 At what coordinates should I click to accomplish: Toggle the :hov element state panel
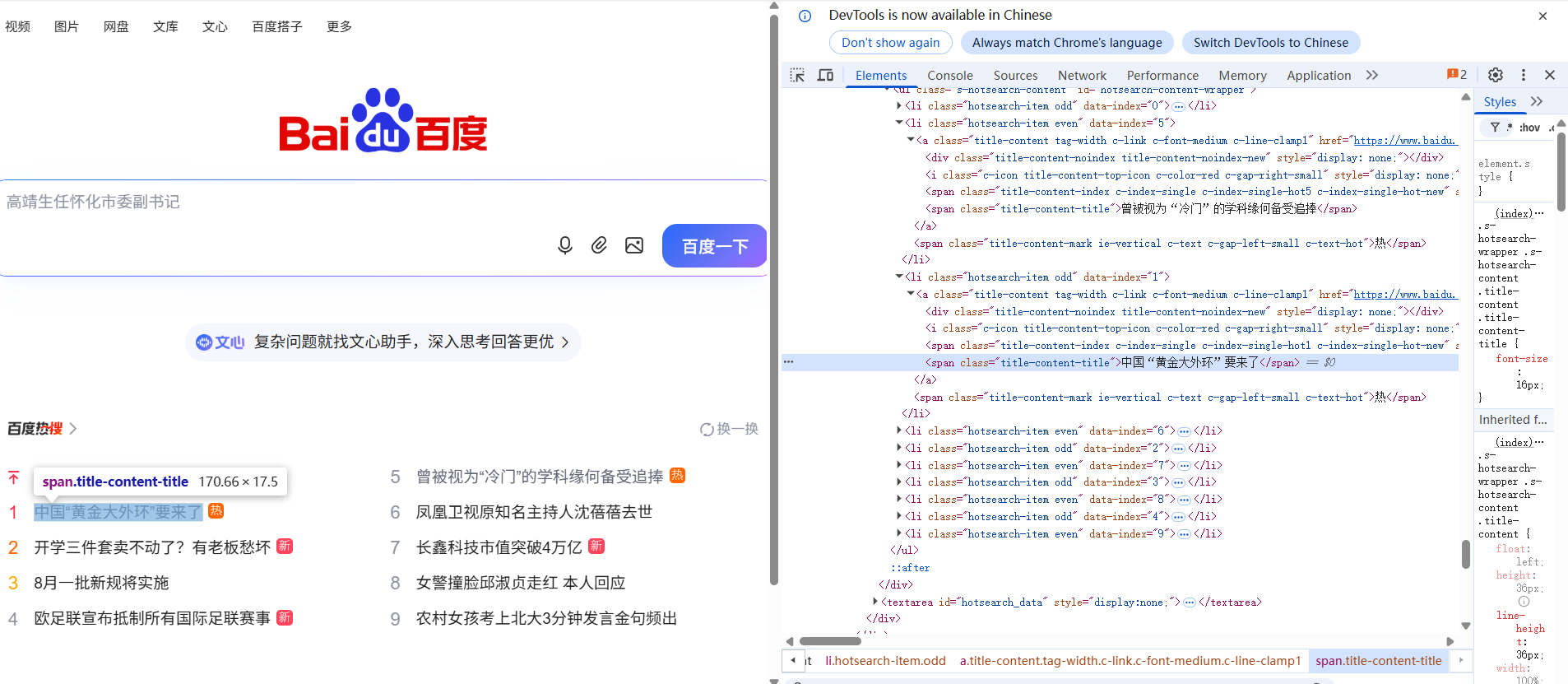tap(1529, 128)
